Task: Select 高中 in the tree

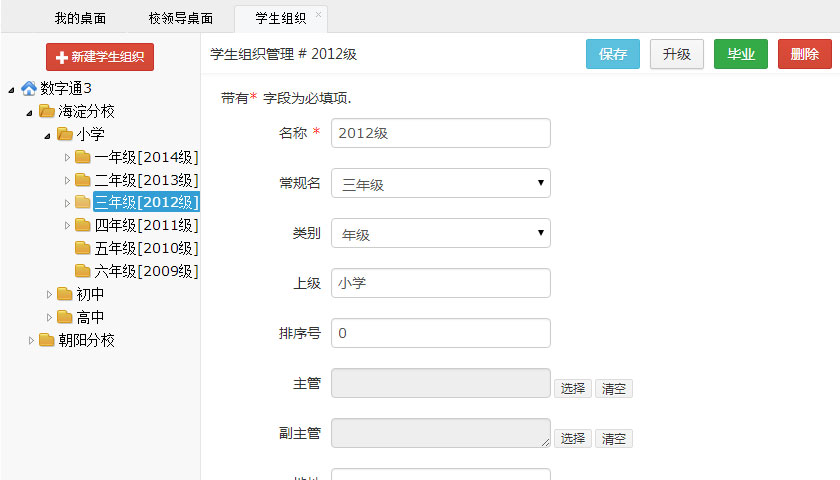Action: 90,317
